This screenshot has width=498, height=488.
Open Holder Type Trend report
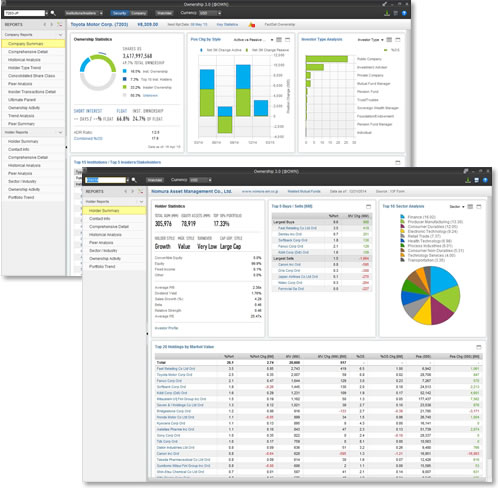pyautogui.click(x=25, y=68)
